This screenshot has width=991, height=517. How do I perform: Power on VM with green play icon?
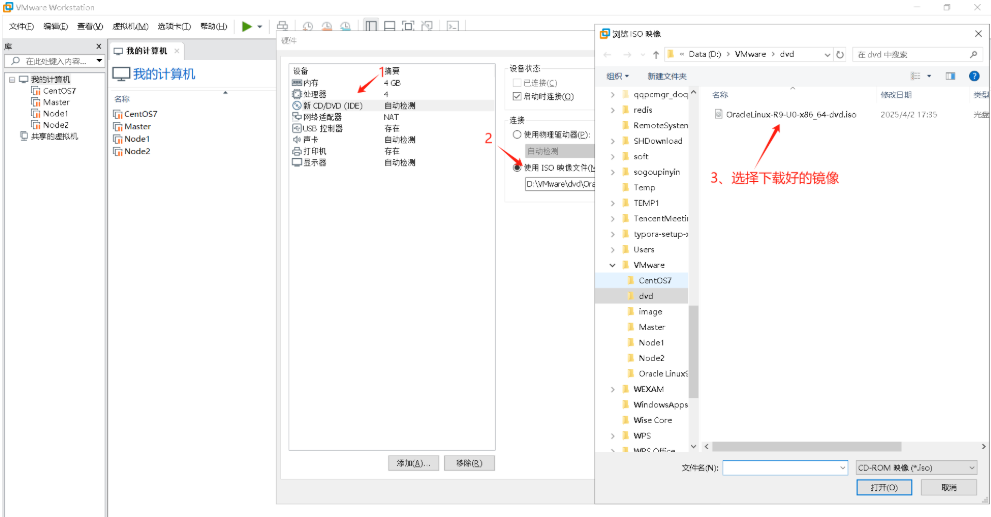246,27
